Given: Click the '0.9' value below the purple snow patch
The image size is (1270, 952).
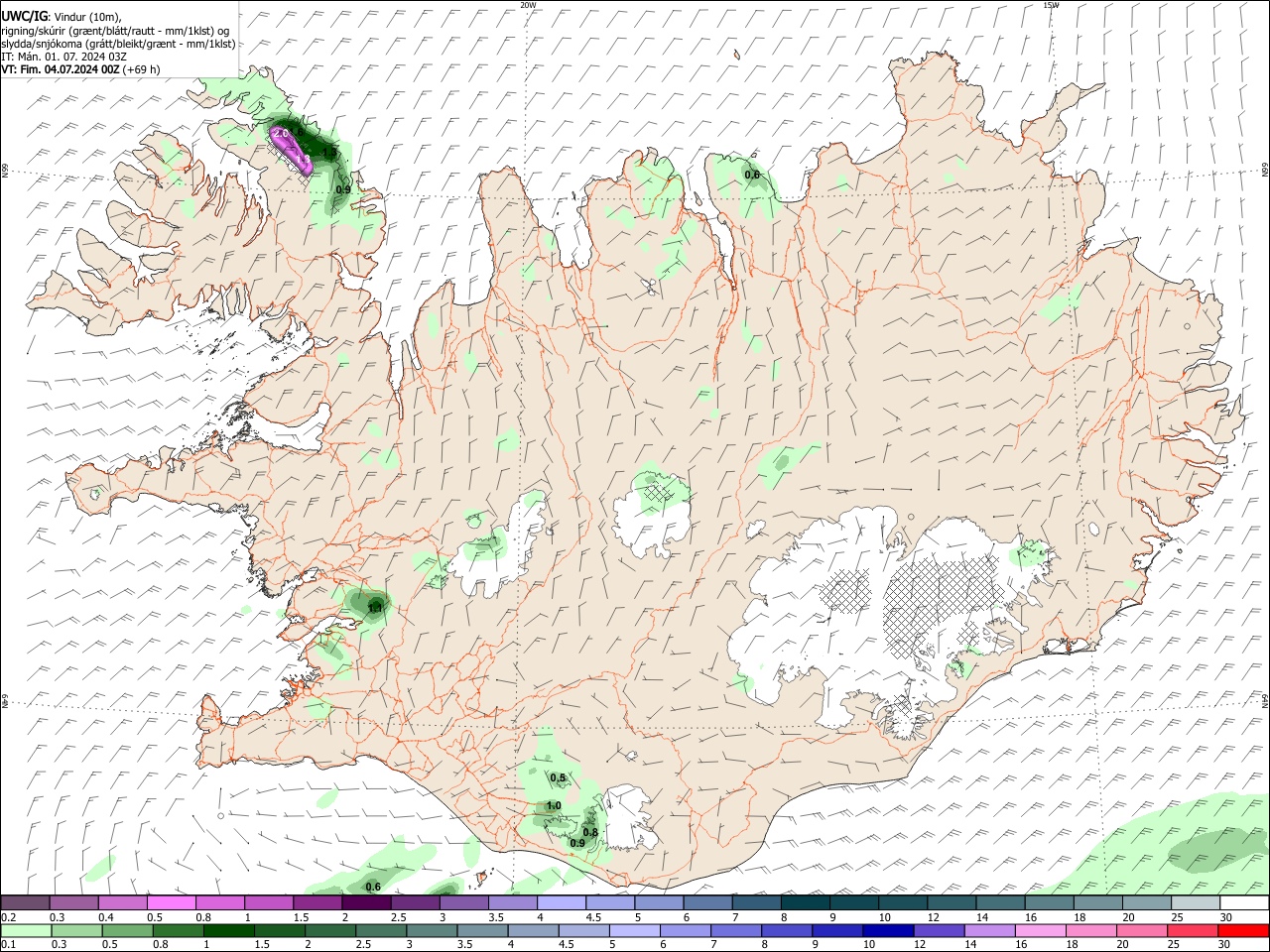Looking at the screenshot, I should (x=343, y=189).
